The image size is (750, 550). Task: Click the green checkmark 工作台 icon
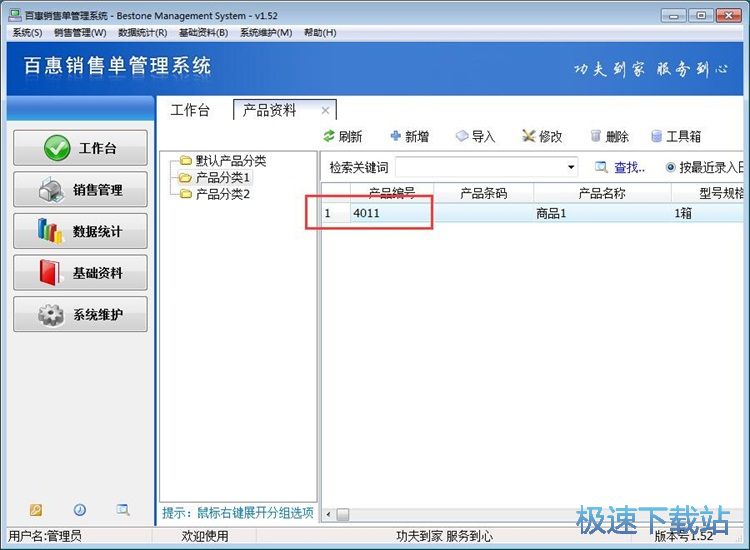point(57,148)
